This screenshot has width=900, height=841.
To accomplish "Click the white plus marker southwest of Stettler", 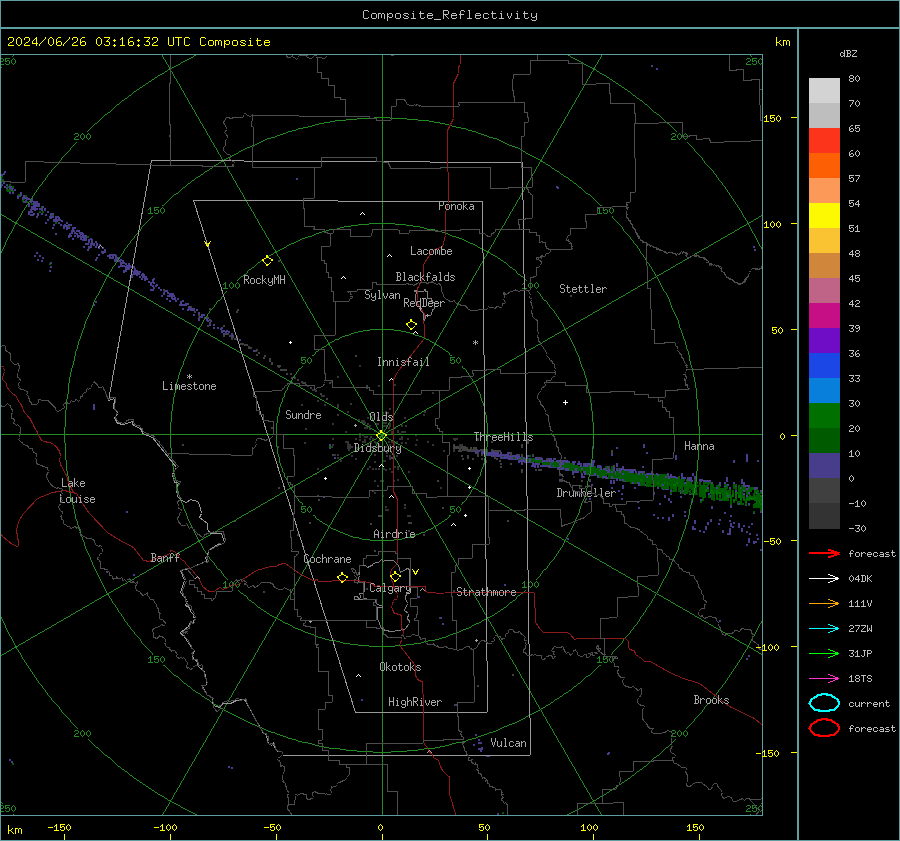I will pyautogui.click(x=565, y=402).
